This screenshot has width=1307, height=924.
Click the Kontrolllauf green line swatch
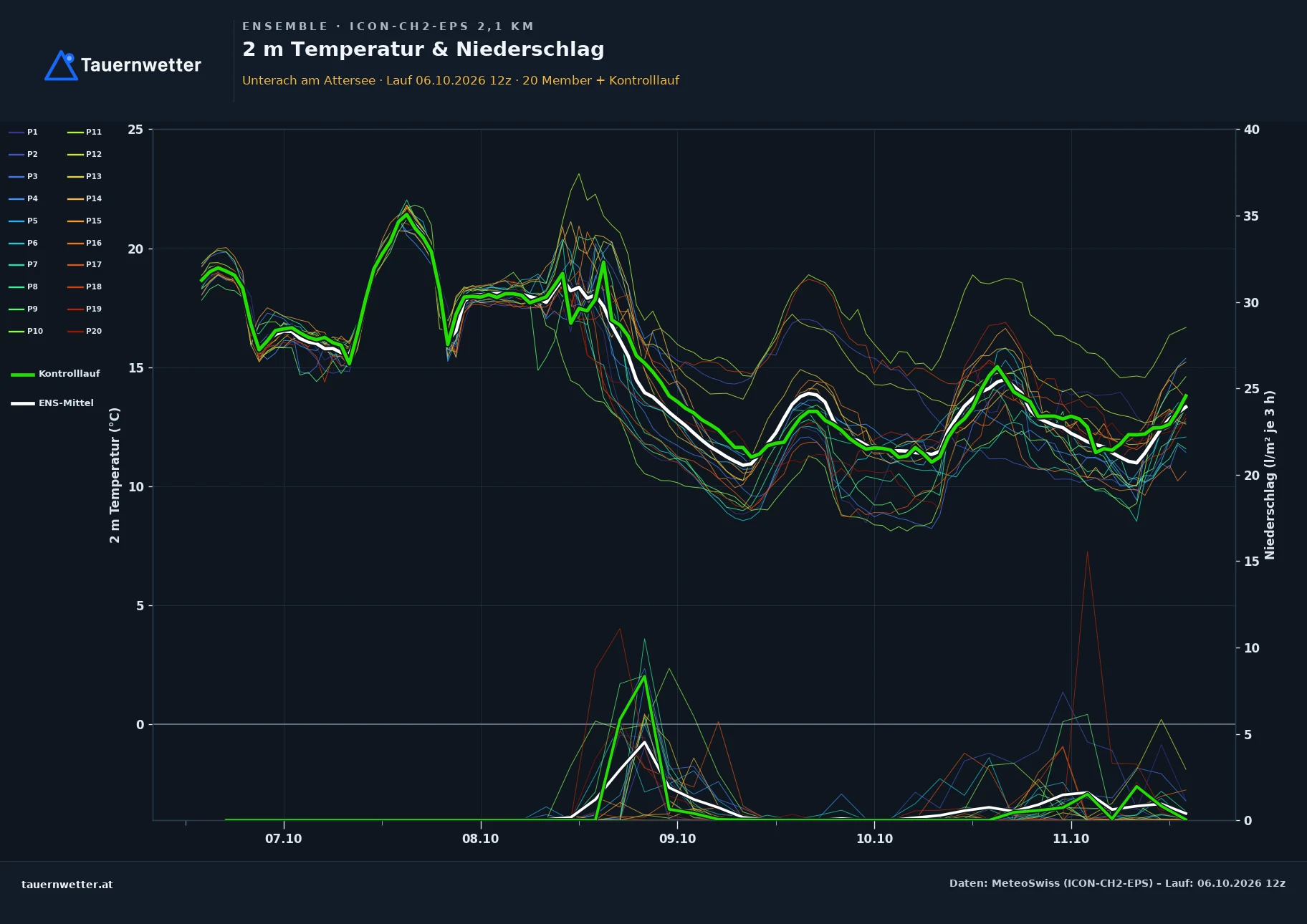23,374
